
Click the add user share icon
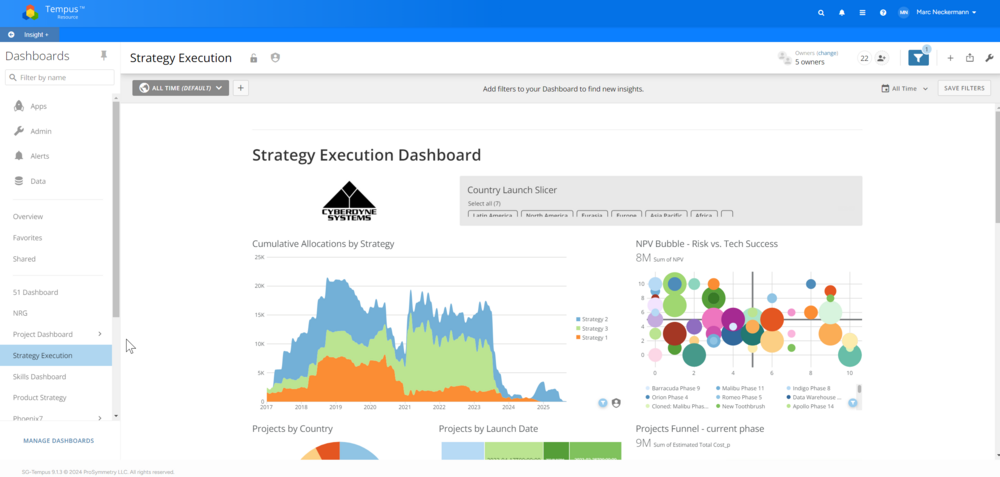click(x=882, y=58)
